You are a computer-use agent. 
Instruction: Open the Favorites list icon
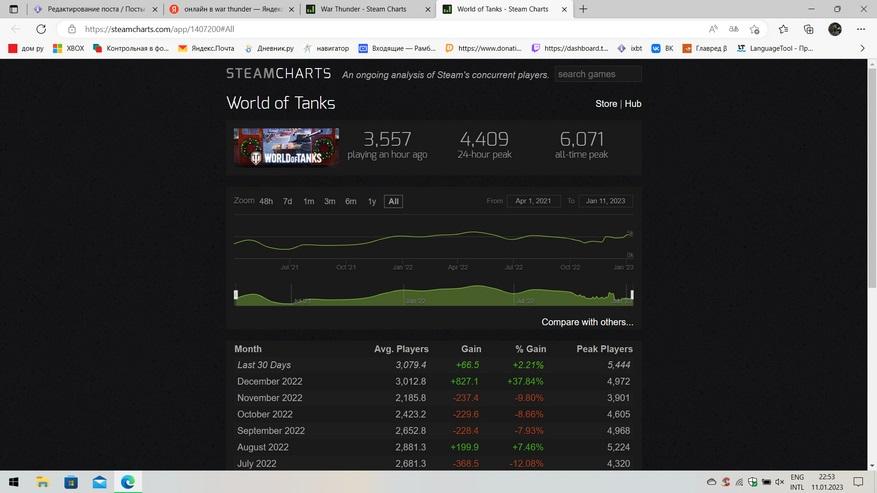[x=783, y=29]
